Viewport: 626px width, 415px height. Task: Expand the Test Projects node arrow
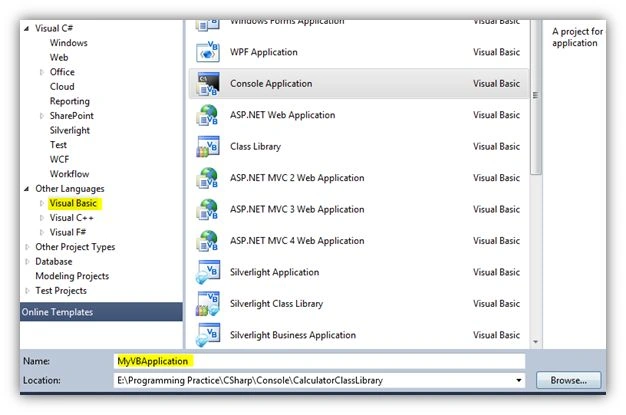[x=27, y=291]
